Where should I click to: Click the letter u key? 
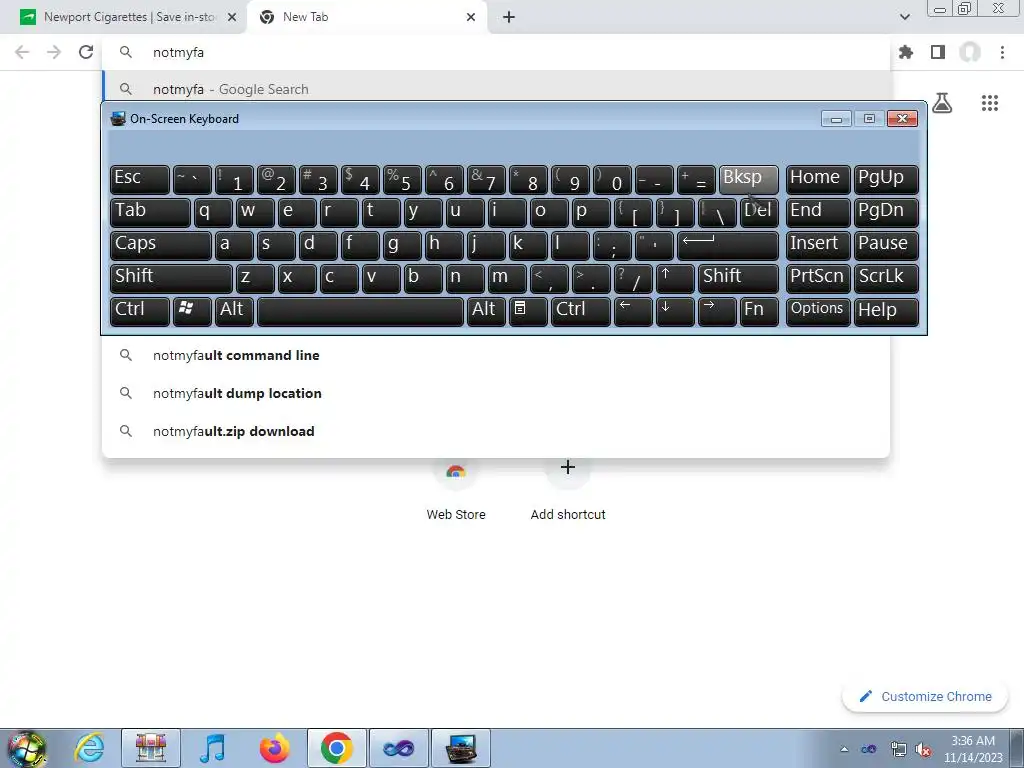coord(465,212)
